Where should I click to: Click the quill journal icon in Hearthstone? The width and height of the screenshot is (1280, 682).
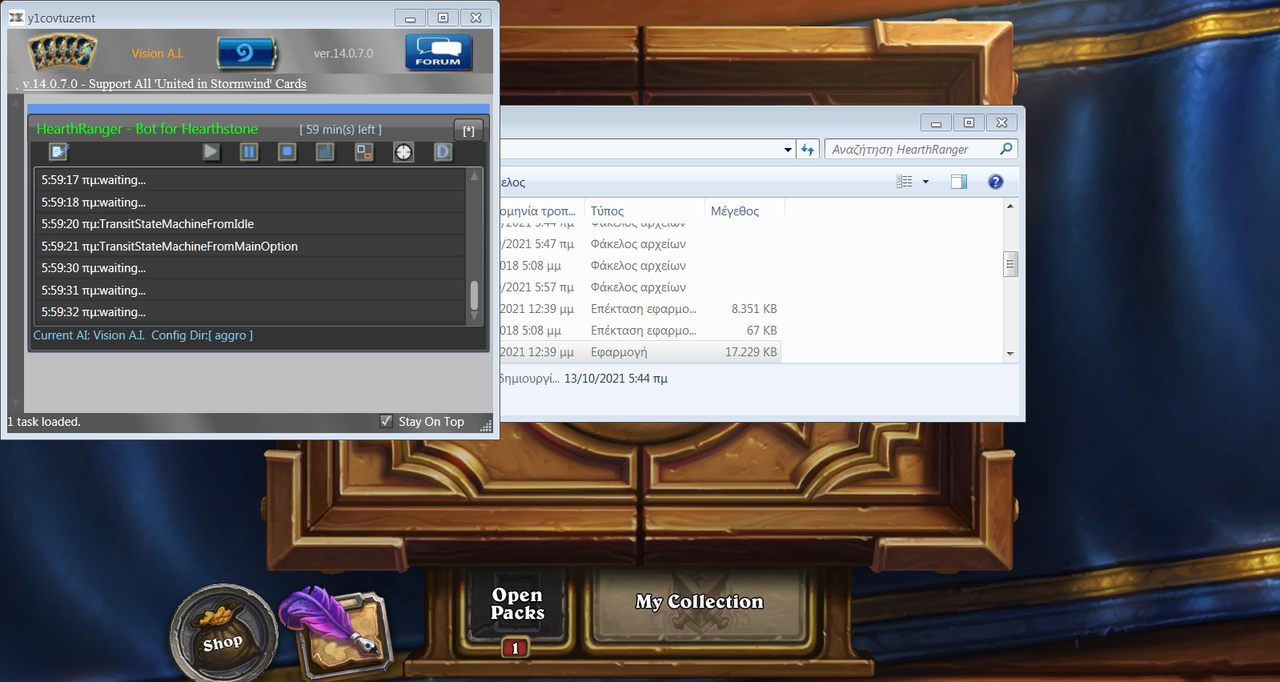coord(335,632)
